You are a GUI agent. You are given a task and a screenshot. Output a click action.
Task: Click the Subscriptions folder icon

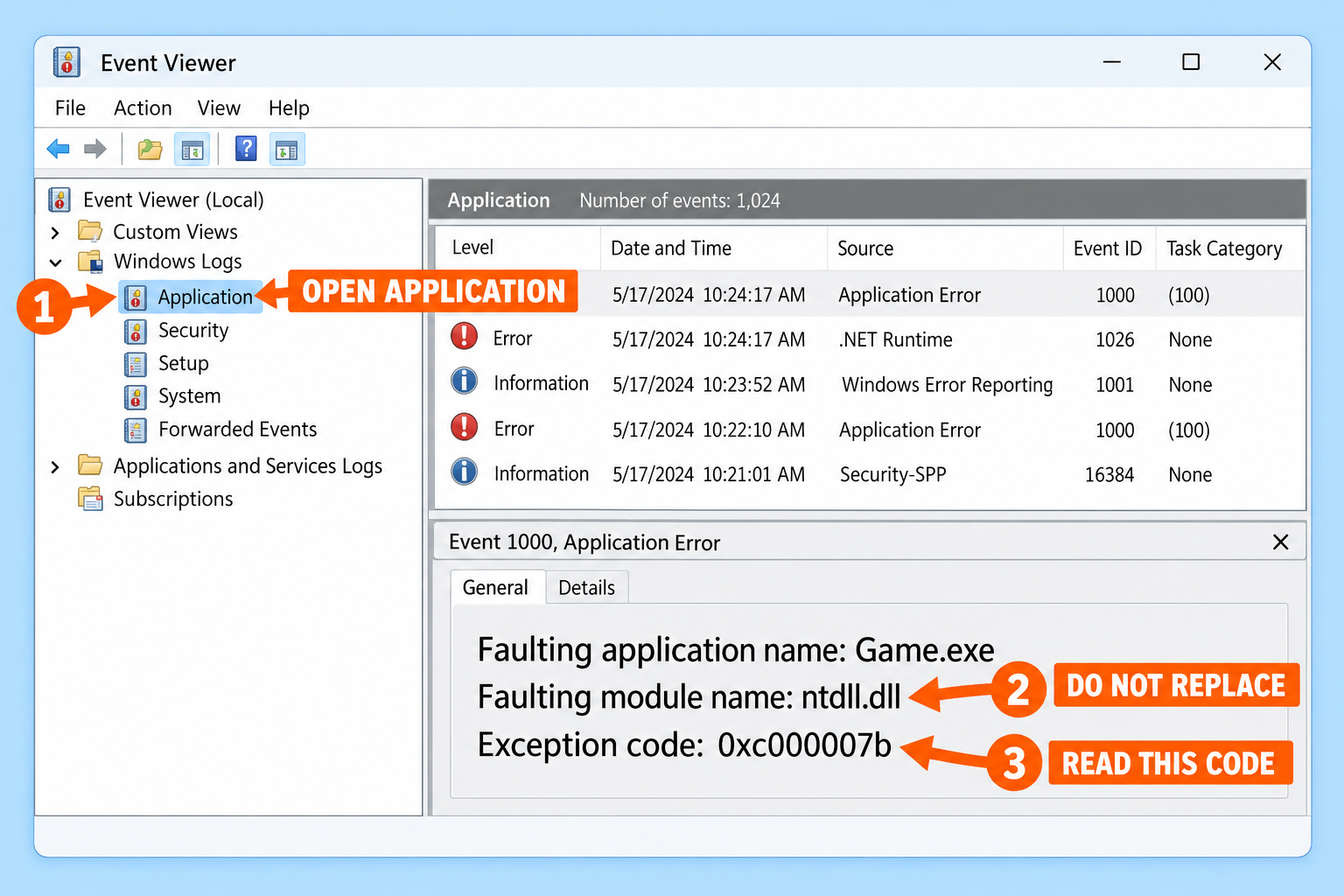pyautogui.click(x=90, y=499)
